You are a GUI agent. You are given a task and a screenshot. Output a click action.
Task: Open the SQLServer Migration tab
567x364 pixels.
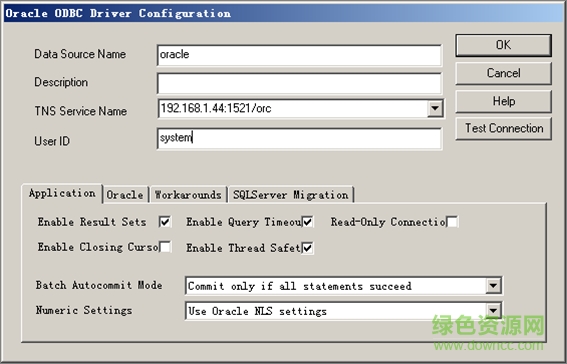click(291, 195)
